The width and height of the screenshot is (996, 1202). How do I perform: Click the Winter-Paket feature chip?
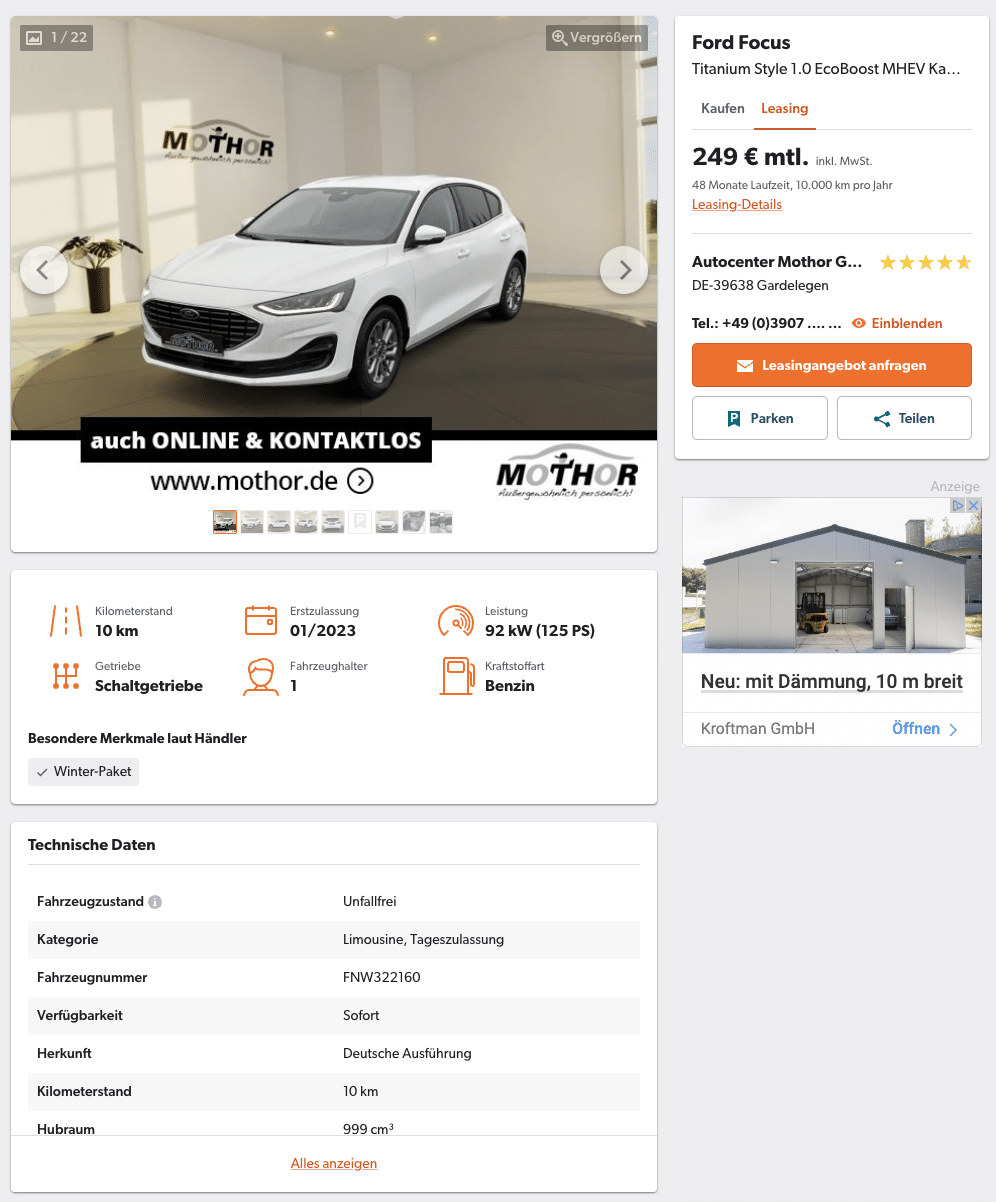pos(83,772)
